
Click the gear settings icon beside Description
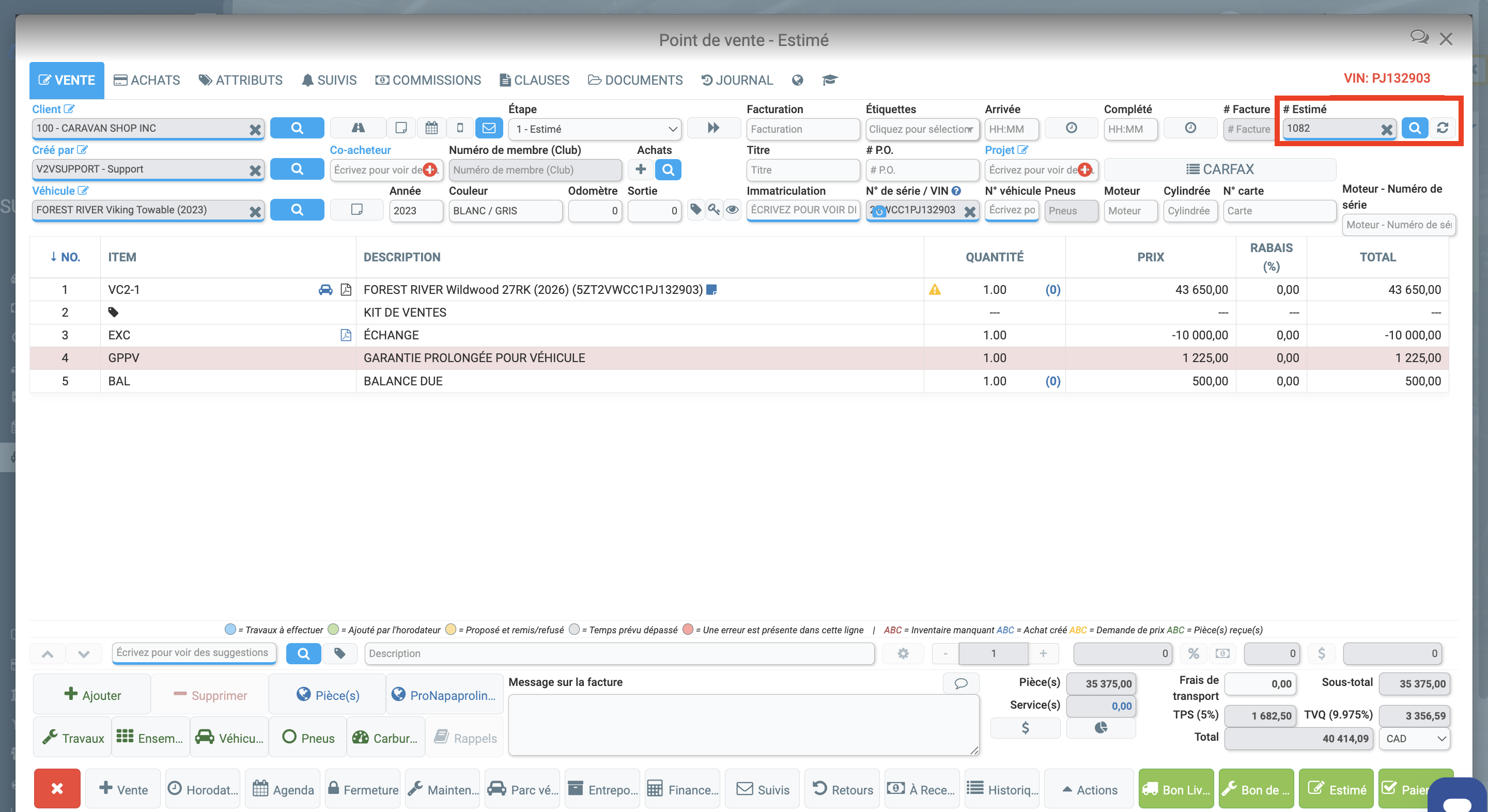pos(903,654)
